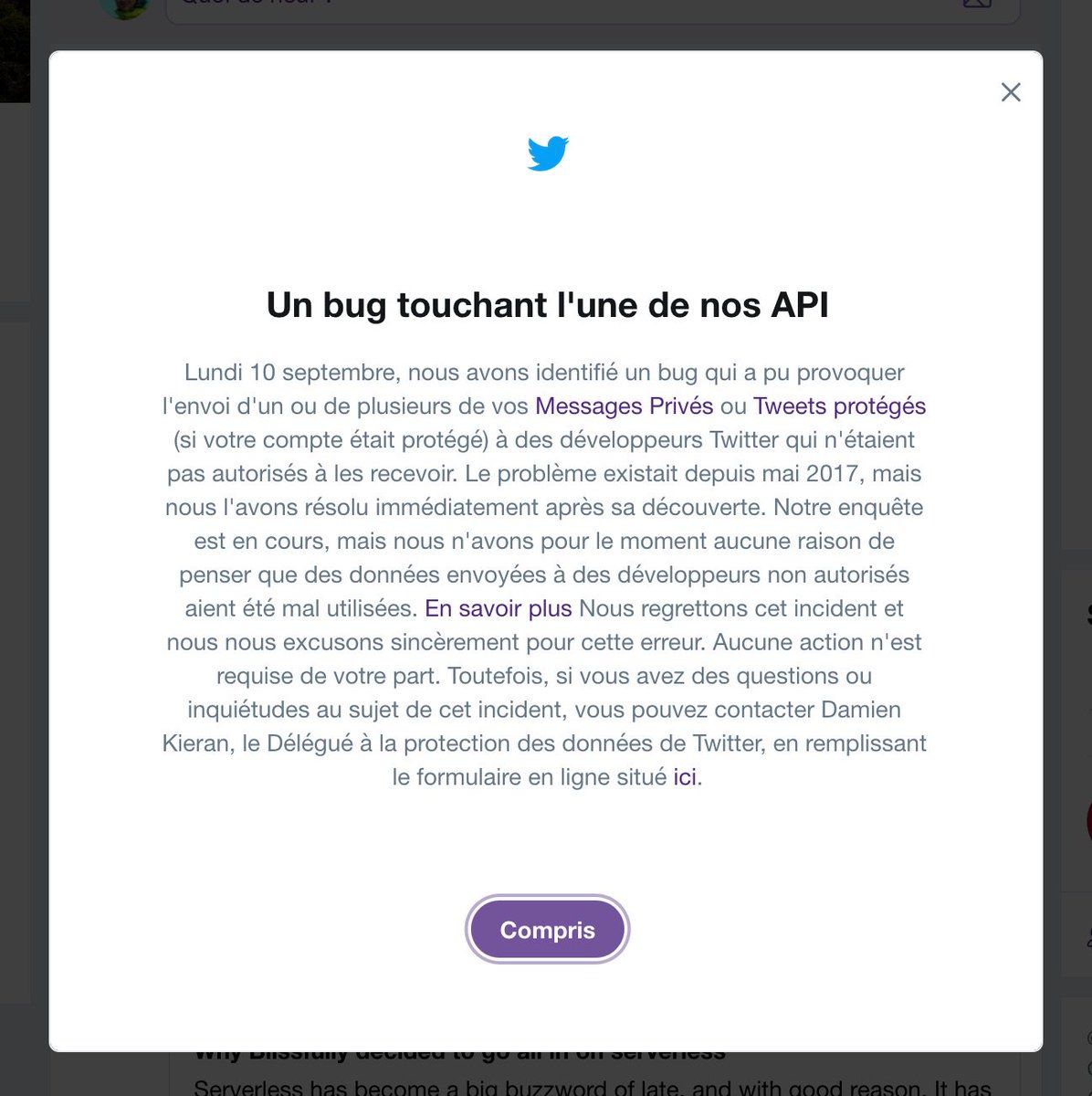Screen dimensions: 1092x1096
Task: Click the profile avatar beside the compose box
Action: click(x=124, y=5)
